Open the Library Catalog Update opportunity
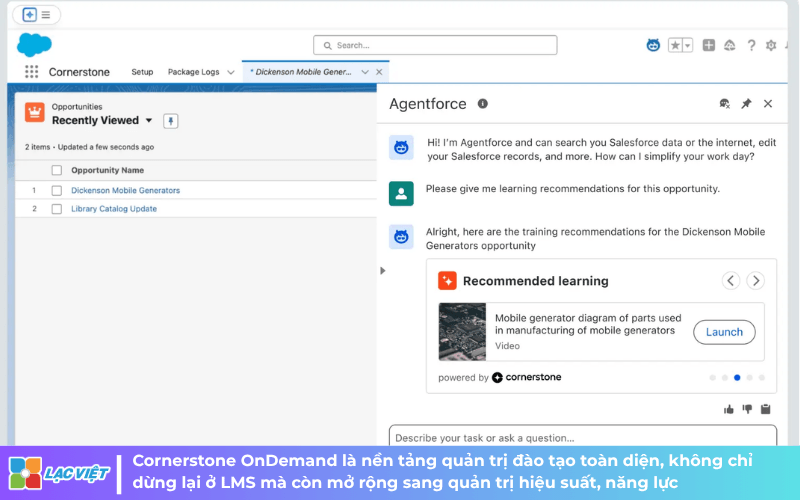Screen dimensions: 800x500 (x=114, y=209)
